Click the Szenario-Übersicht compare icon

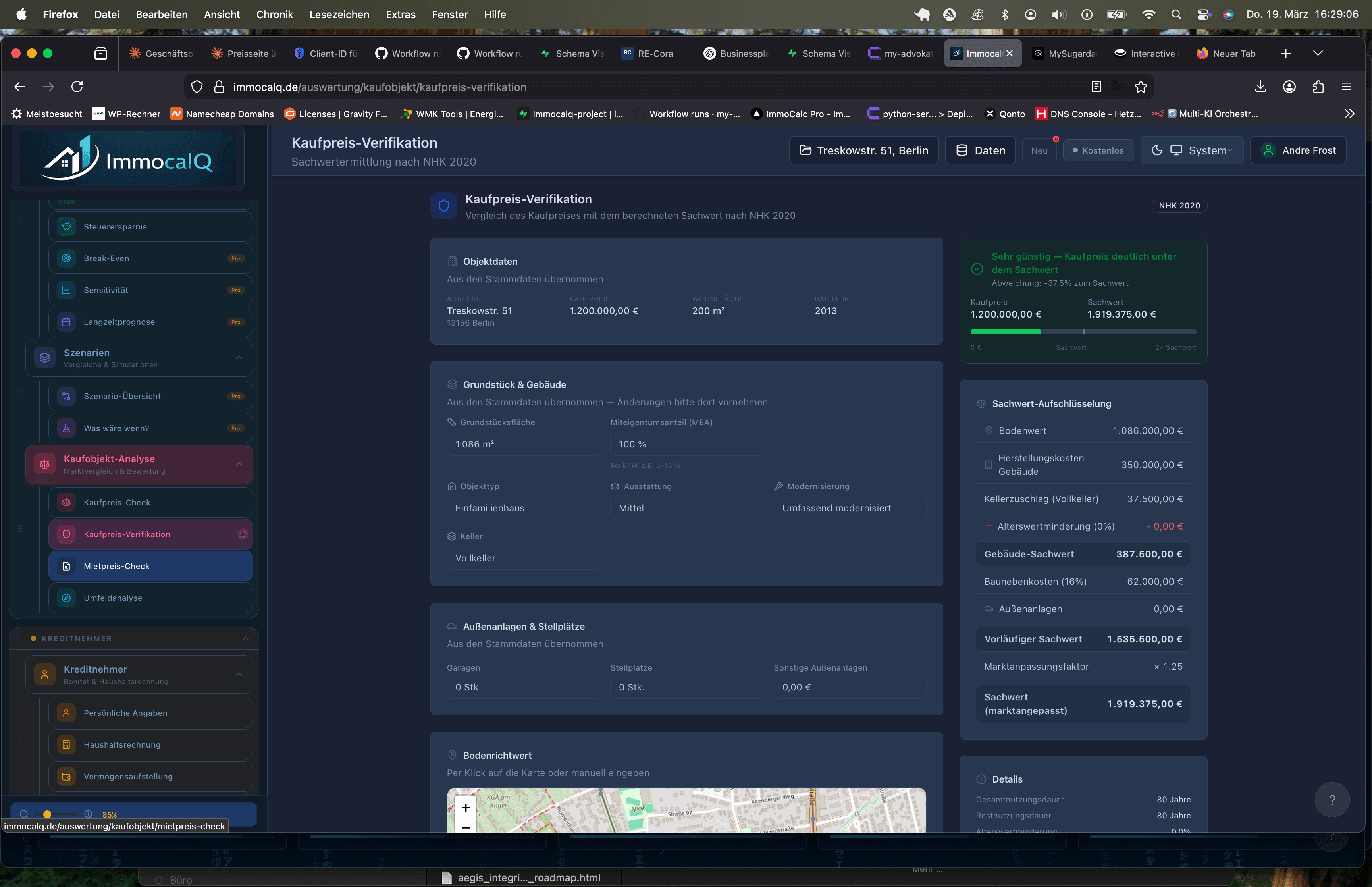tap(66, 396)
